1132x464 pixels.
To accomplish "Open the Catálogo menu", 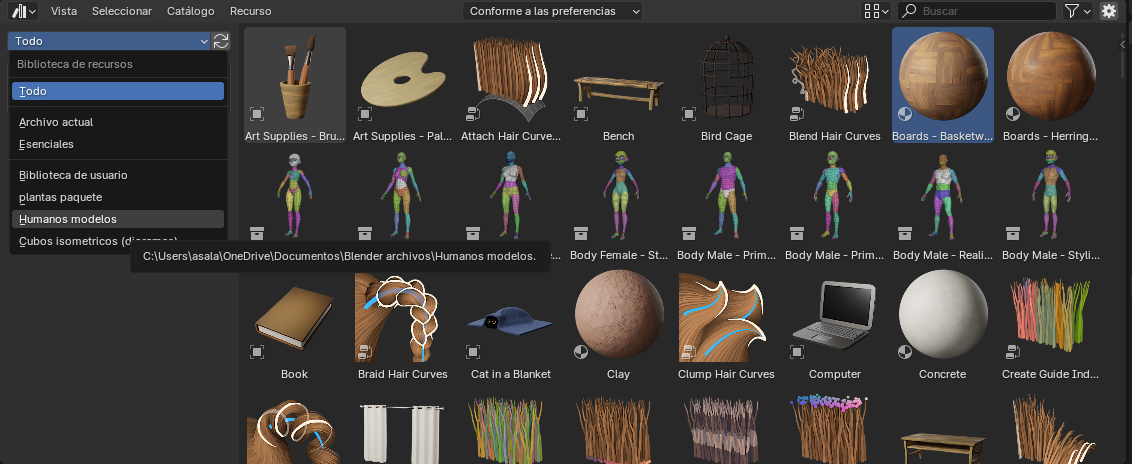I will pyautogui.click(x=191, y=11).
